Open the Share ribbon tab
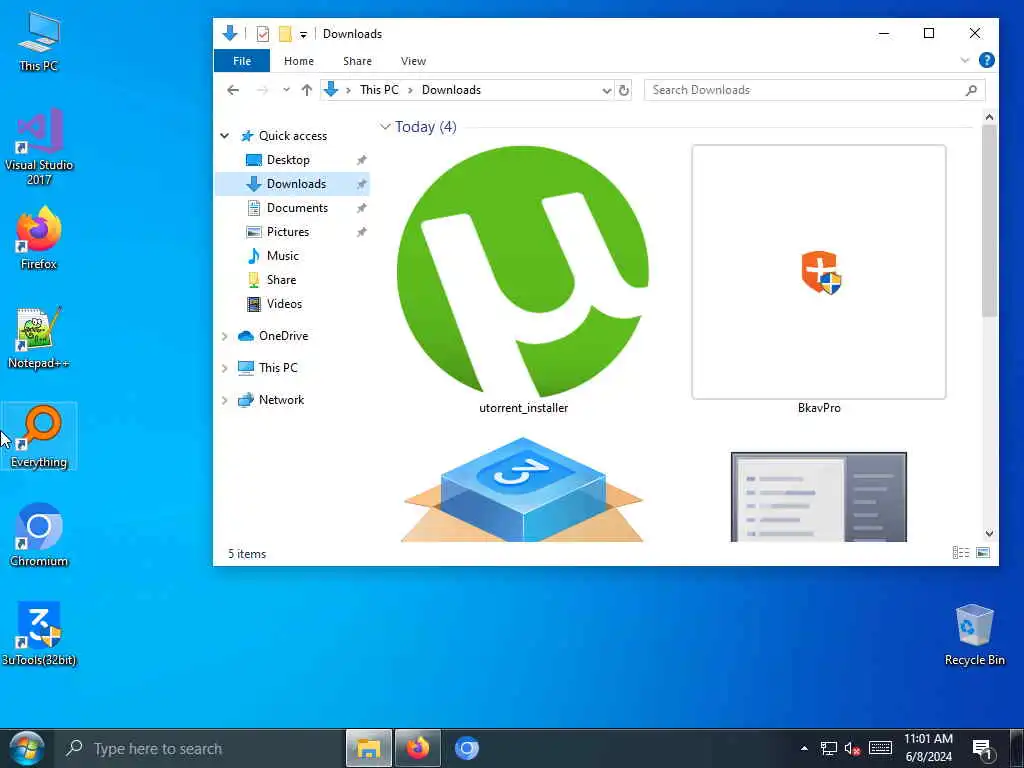Screen dimensions: 1024x768 (357, 61)
